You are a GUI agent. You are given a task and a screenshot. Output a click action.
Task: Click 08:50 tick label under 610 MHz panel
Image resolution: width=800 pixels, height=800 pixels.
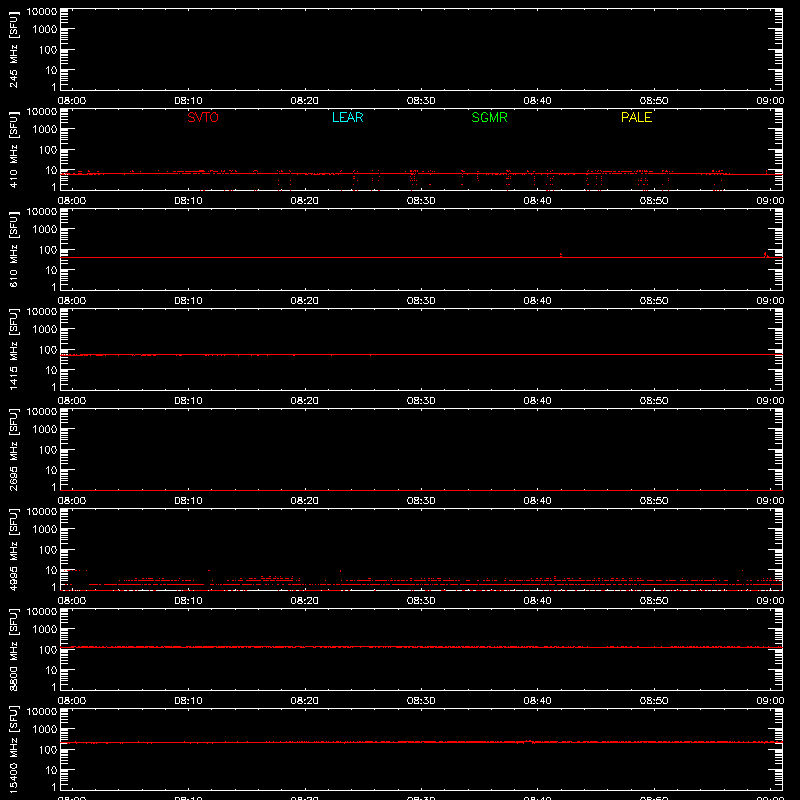tap(654, 301)
